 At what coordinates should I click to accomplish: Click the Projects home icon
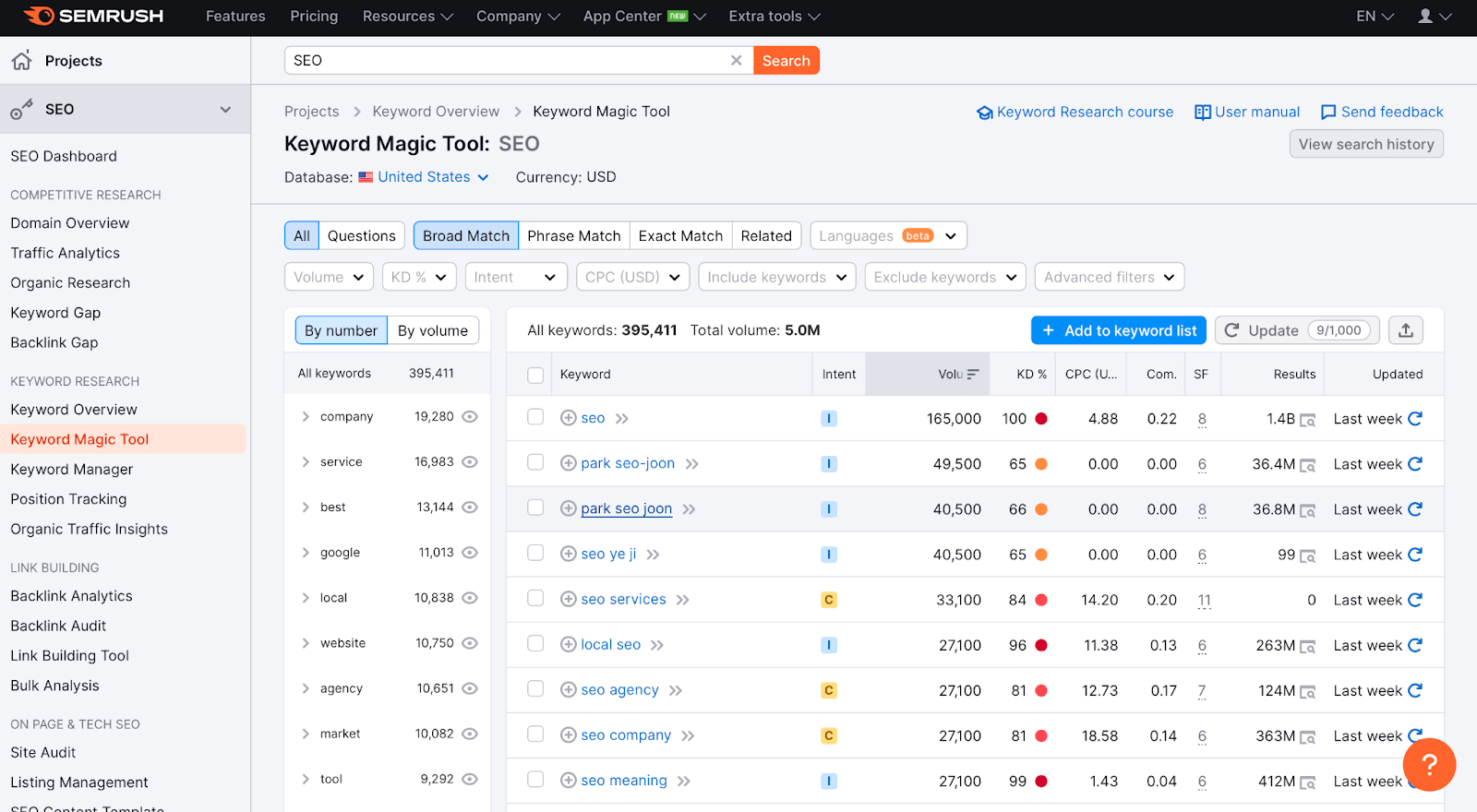tap(21, 60)
